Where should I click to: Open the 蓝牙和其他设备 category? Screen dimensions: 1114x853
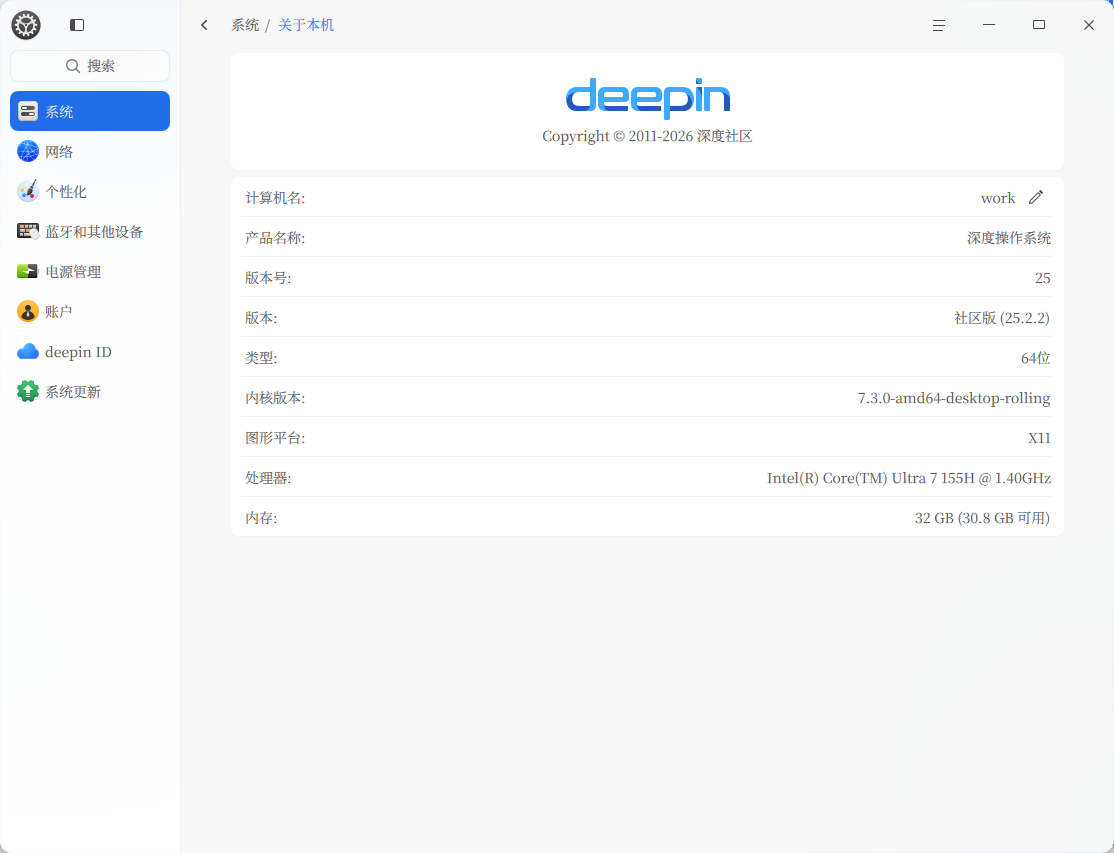(90, 232)
